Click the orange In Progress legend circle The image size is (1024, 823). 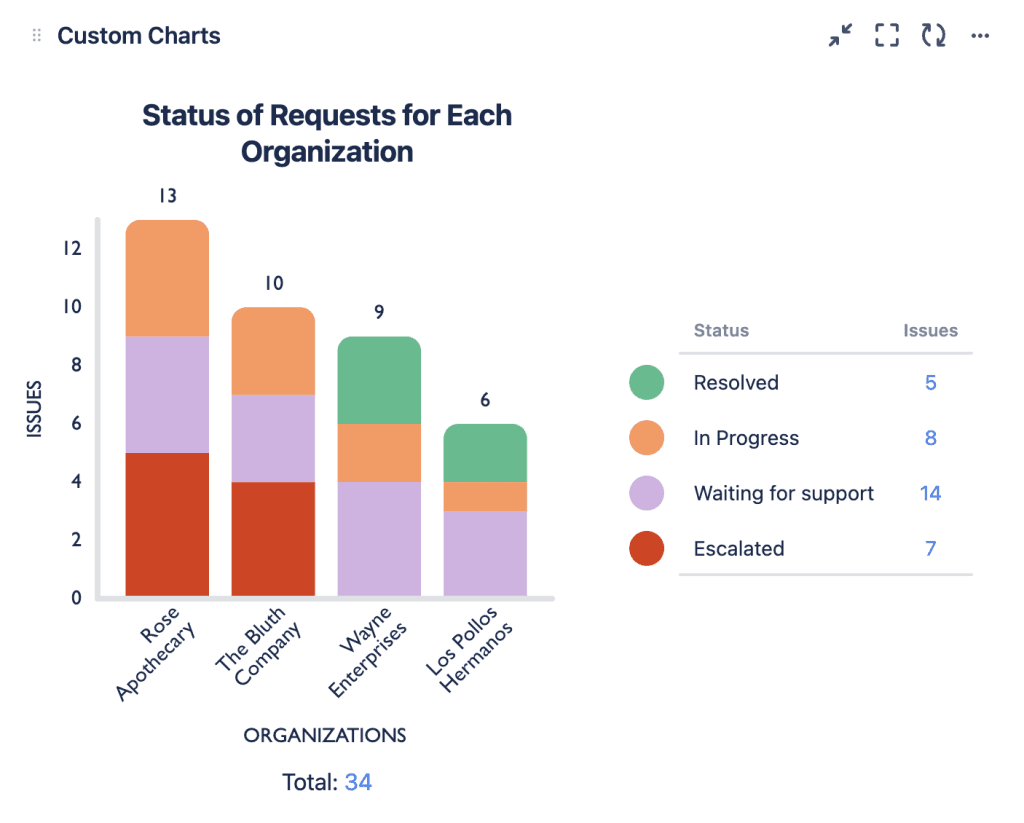pyautogui.click(x=646, y=438)
